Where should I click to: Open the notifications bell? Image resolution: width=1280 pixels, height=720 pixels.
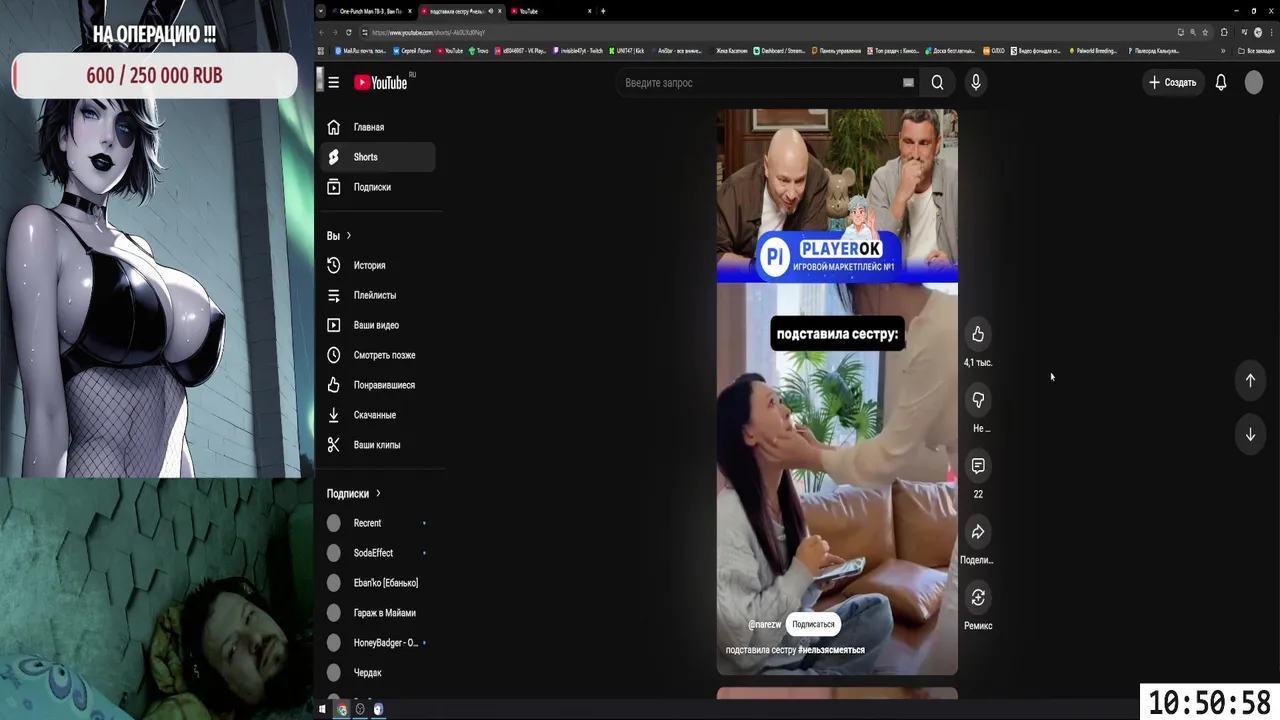(x=1221, y=83)
